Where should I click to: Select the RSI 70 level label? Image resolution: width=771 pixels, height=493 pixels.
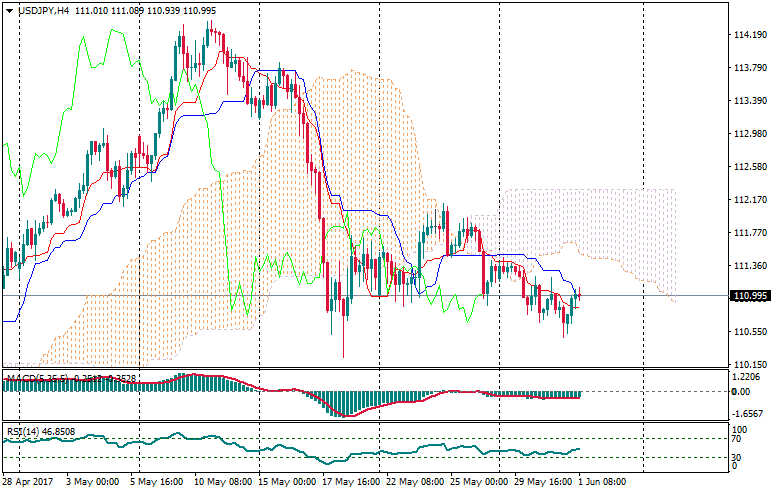click(738, 438)
